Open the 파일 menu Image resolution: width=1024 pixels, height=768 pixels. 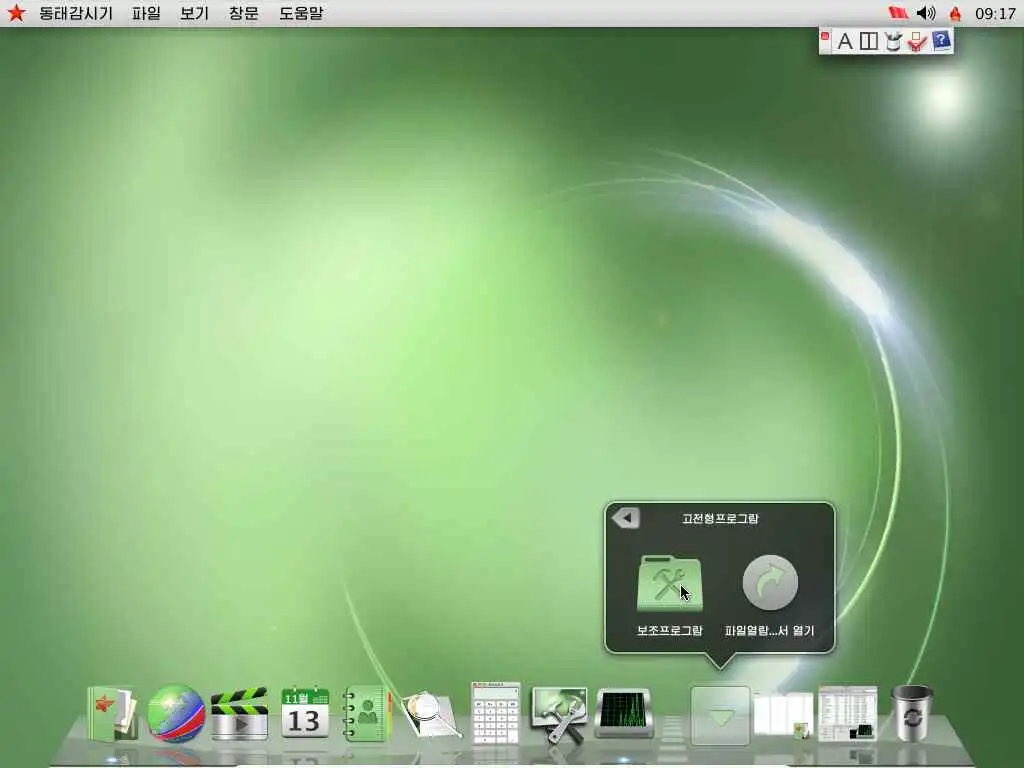click(146, 13)
